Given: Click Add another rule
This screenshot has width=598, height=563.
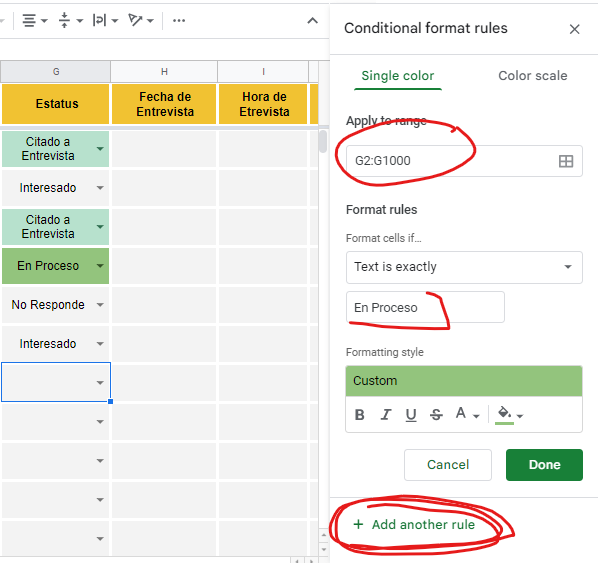Looking at the screenshot, I should pos(414,524).
